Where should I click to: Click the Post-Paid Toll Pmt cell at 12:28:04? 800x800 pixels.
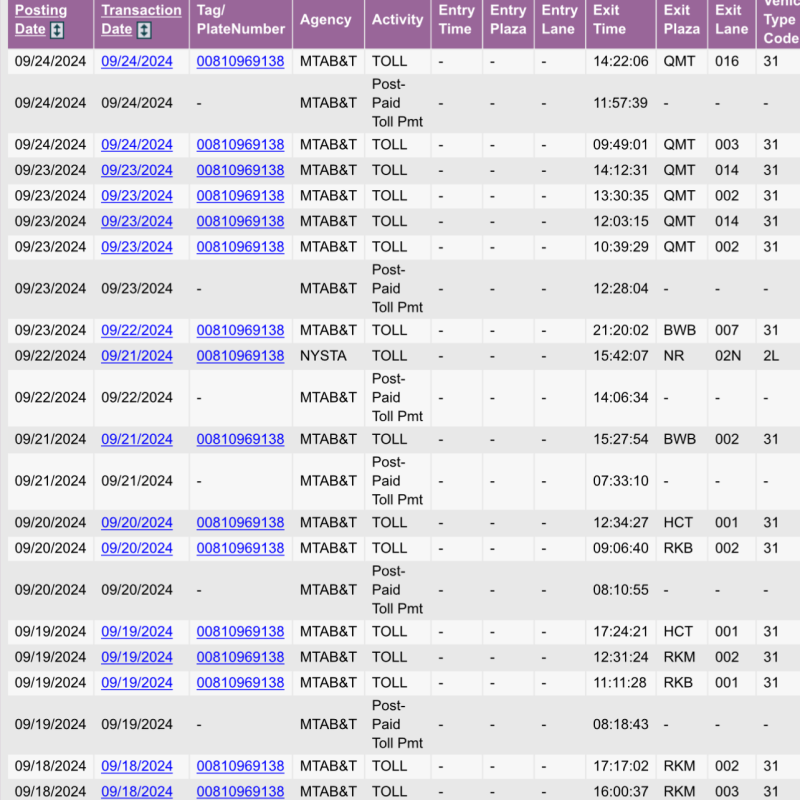pos(397,288)
